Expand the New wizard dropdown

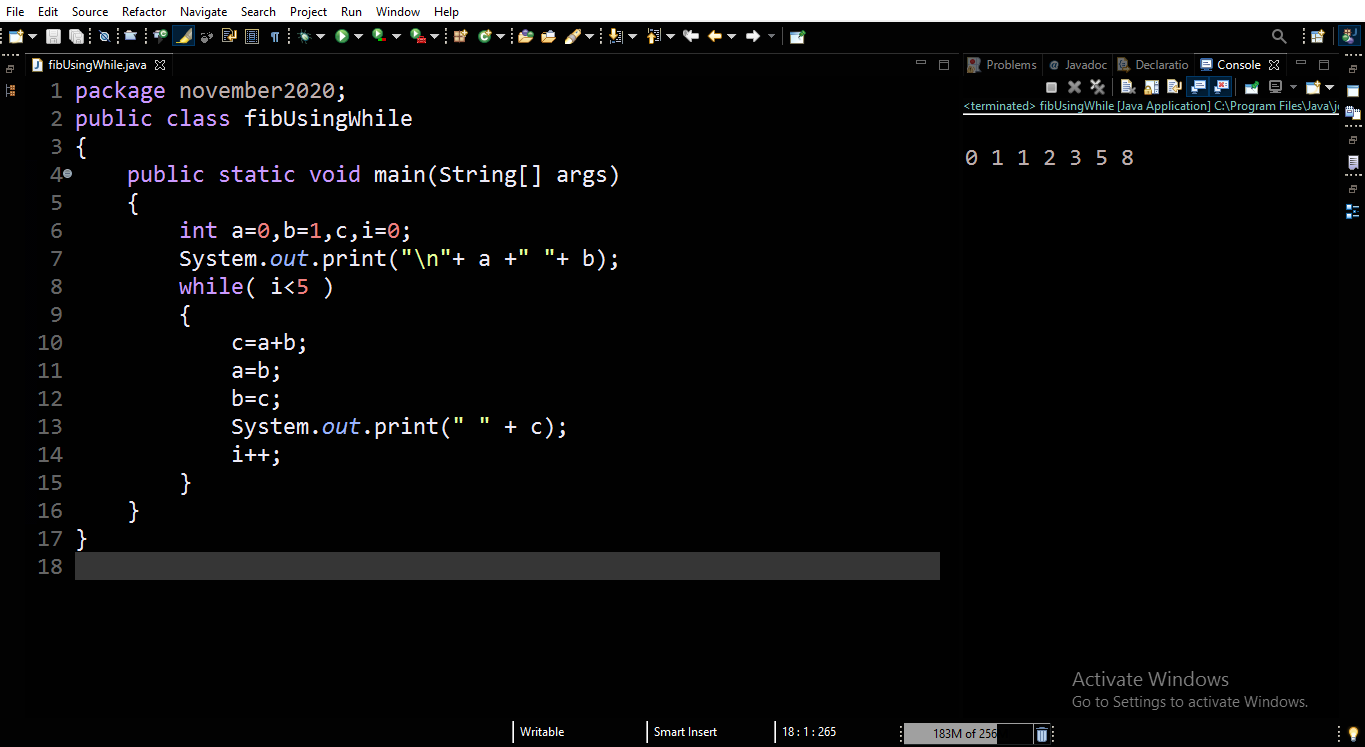tap(31, 36)
